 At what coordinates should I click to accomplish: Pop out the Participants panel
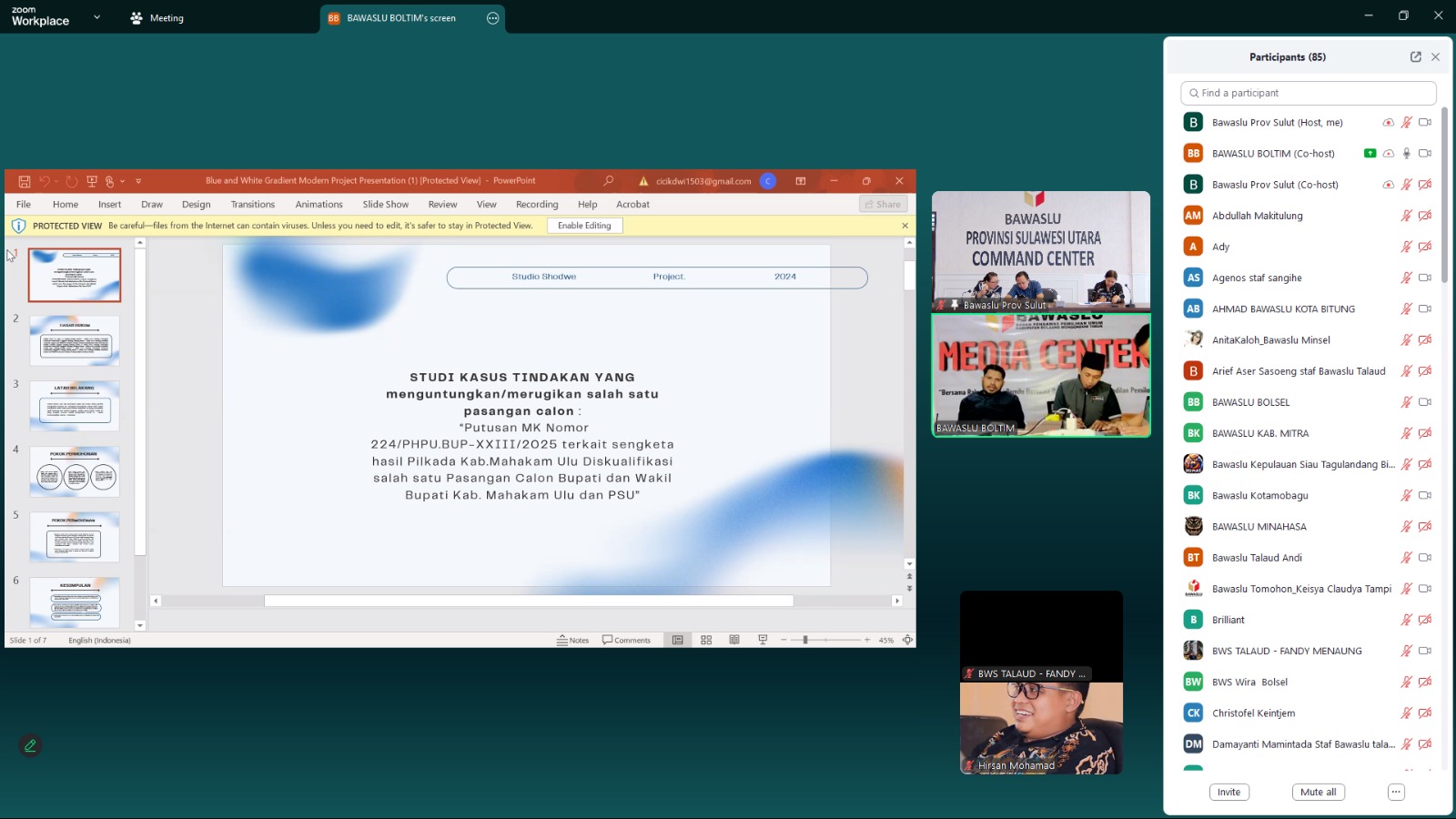[1416, 56]
